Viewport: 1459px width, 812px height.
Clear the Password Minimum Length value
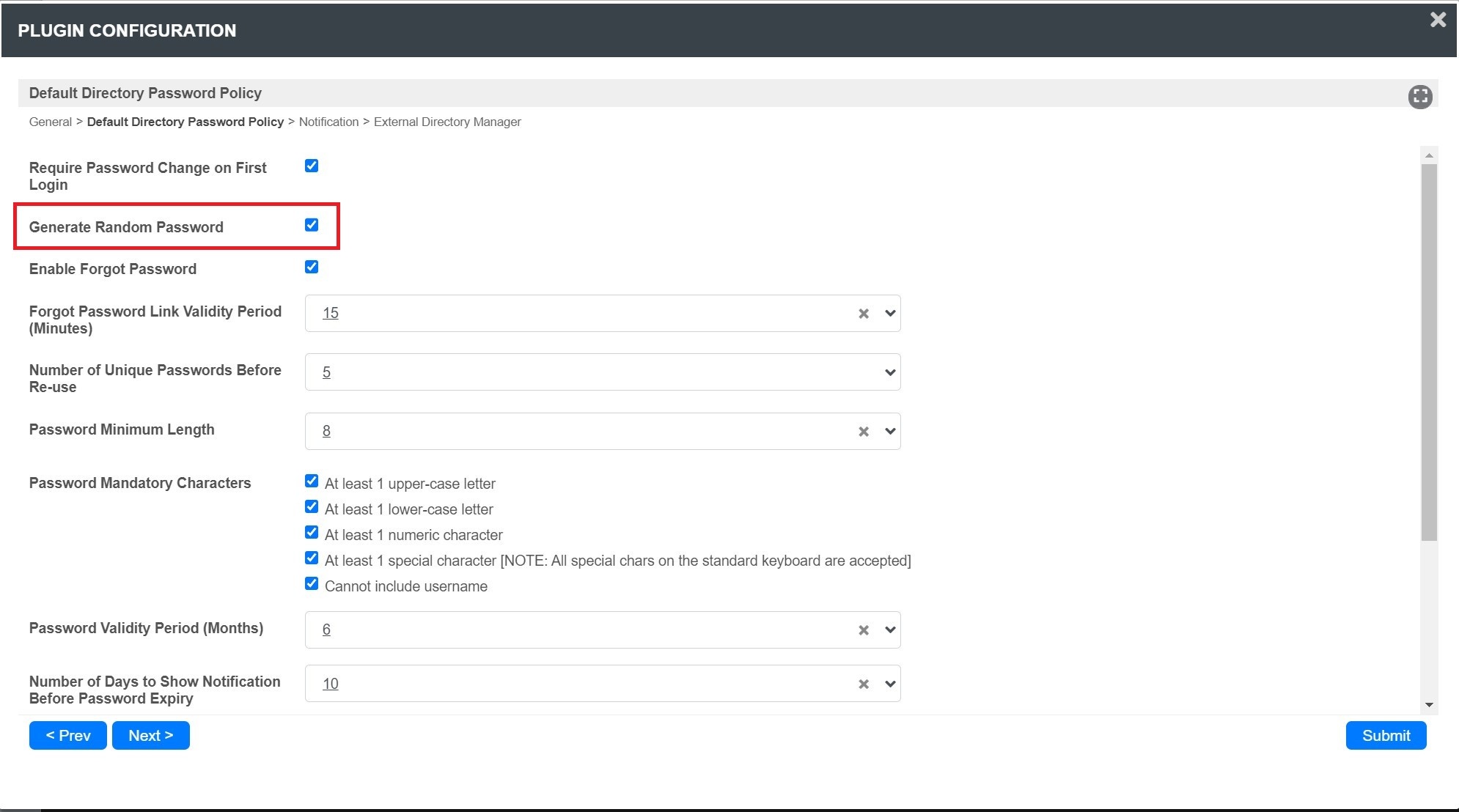(x=864, y=432)
